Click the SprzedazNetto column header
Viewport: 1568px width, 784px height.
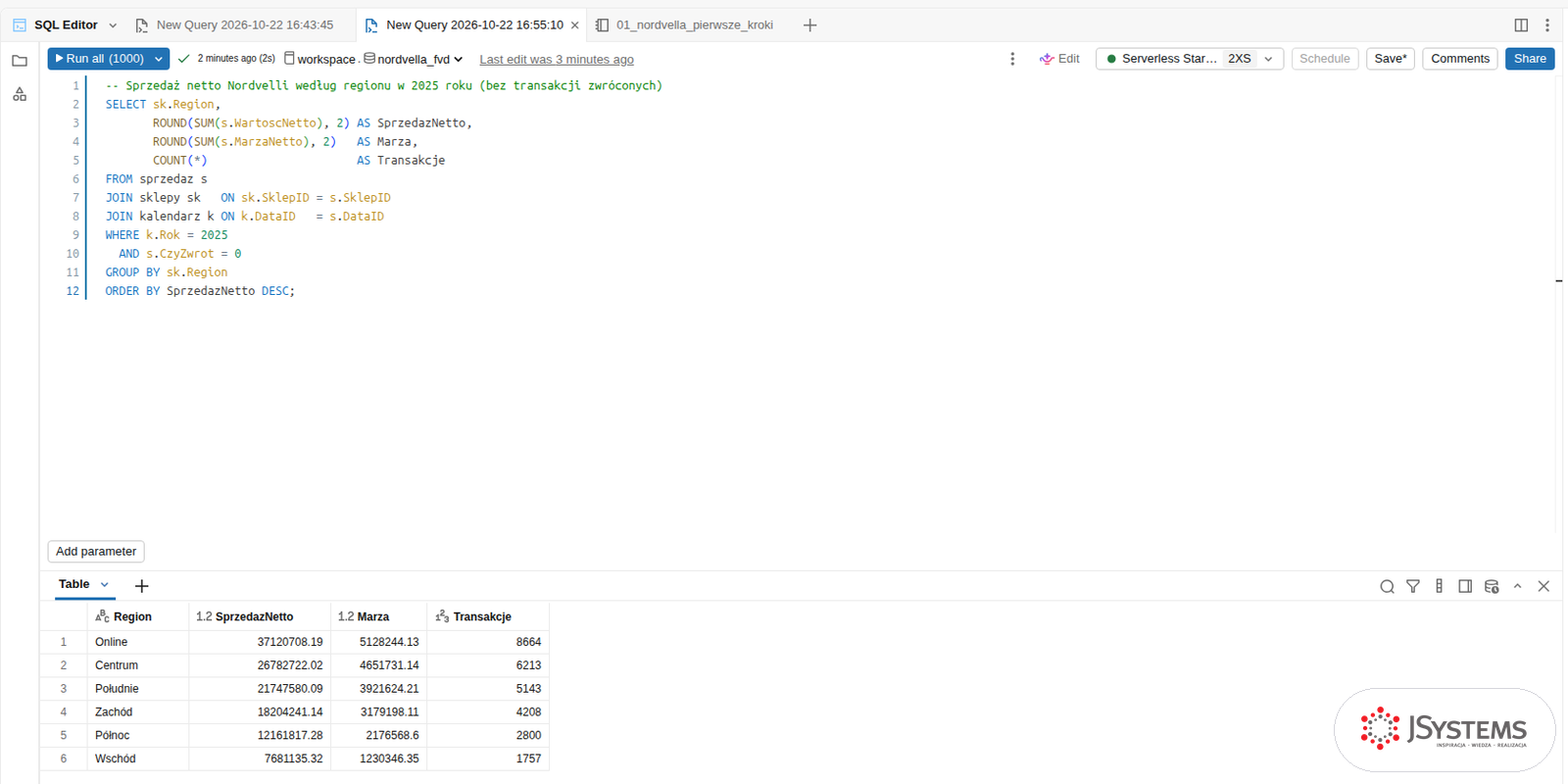tap(260, 616)
